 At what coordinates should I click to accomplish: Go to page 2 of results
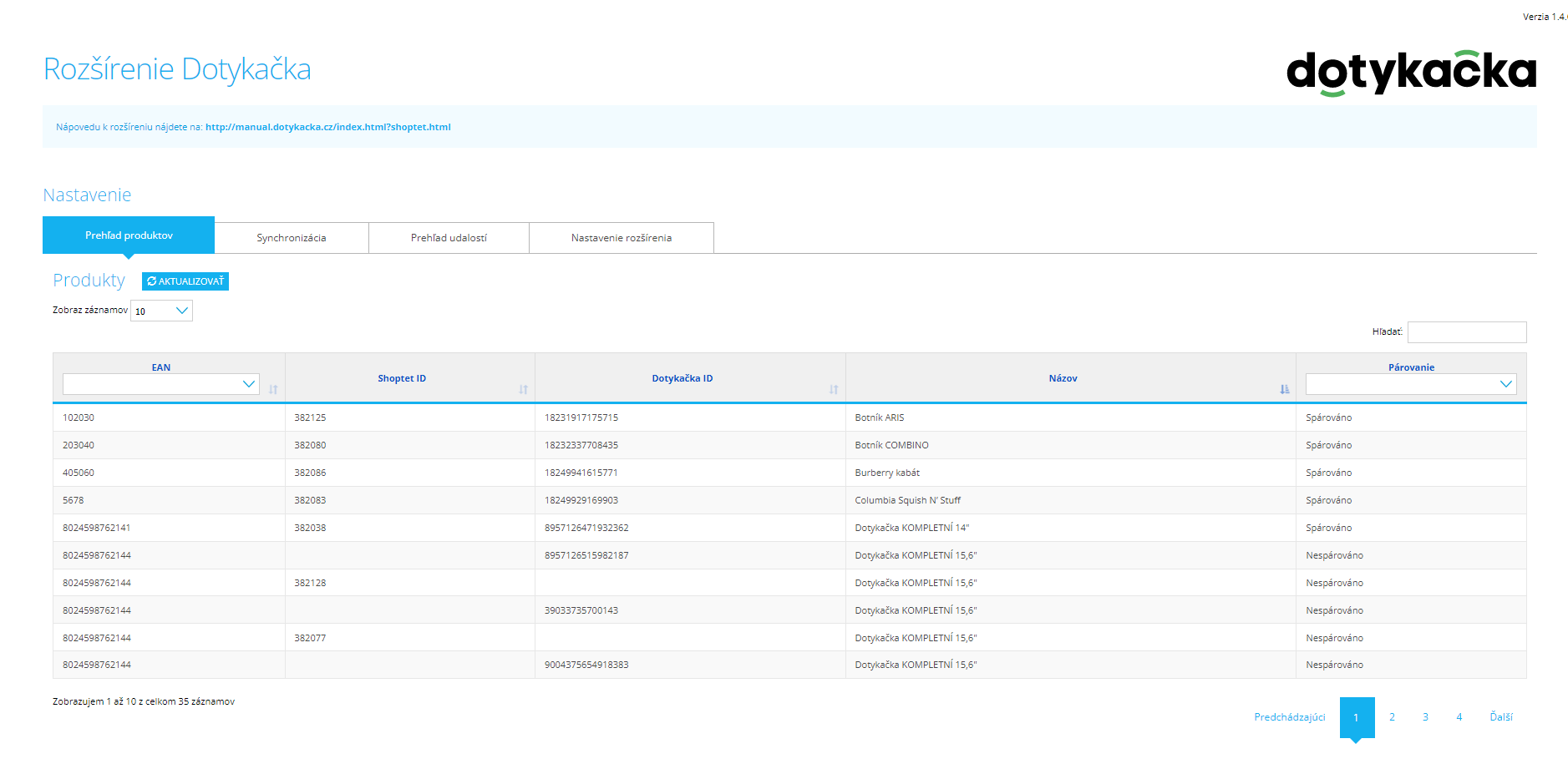1393,717
